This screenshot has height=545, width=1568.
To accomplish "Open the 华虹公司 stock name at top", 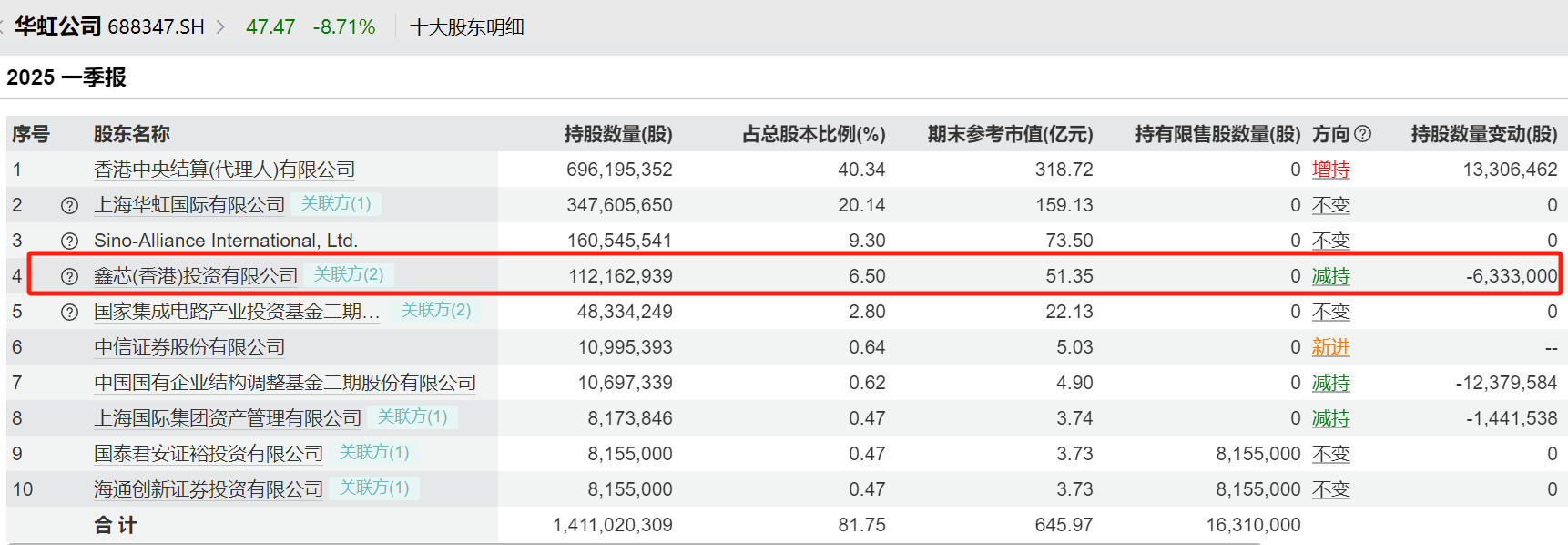I will tap(57, 26).
